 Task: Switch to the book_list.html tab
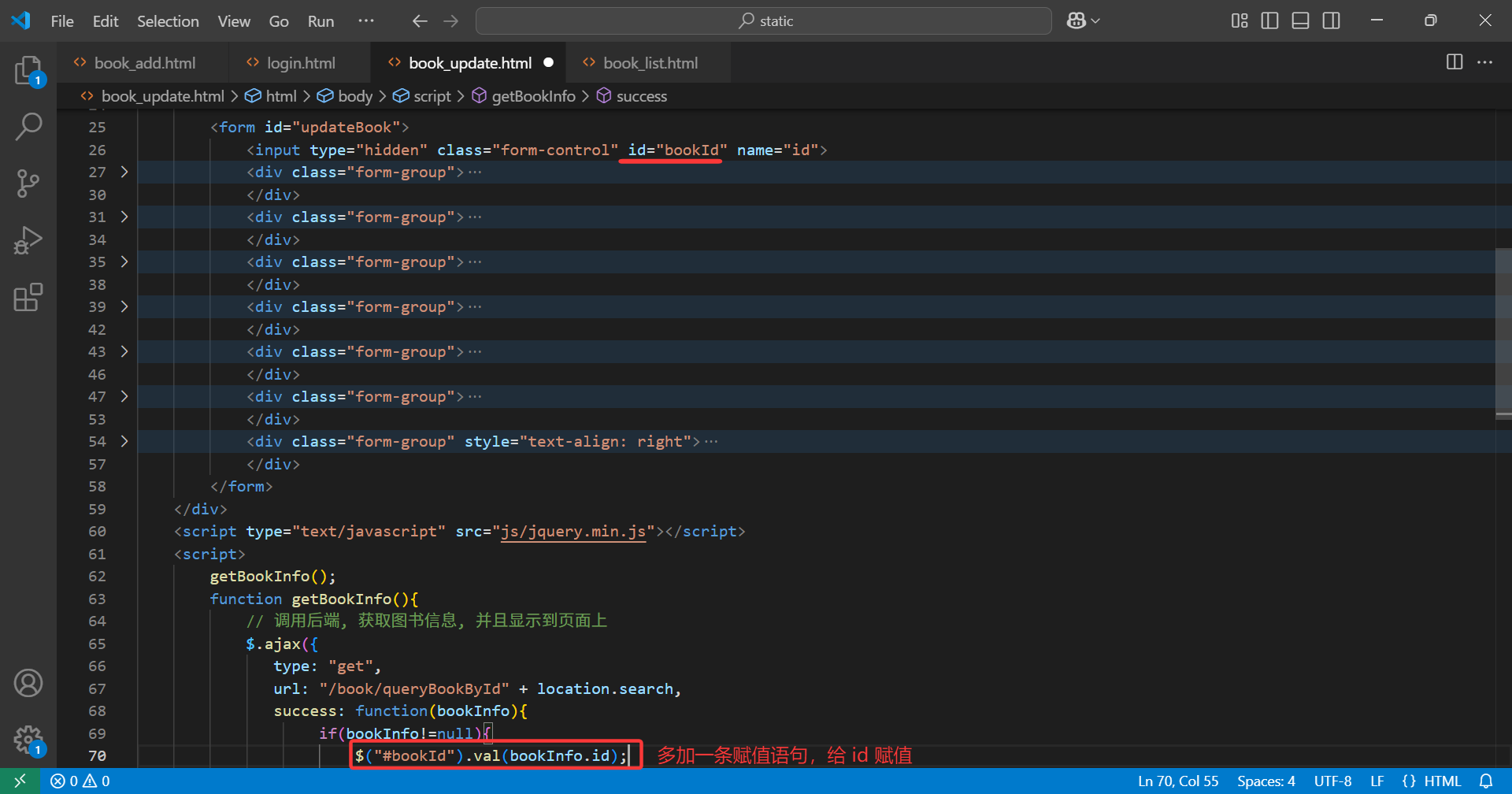[650, 63]
